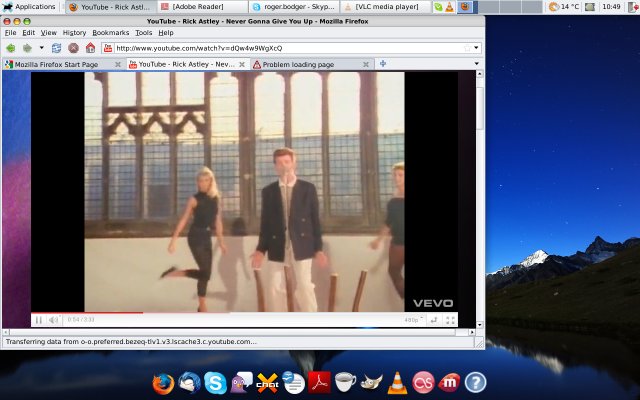
Task: Click the video frame to pause
Action: (244, 192)
